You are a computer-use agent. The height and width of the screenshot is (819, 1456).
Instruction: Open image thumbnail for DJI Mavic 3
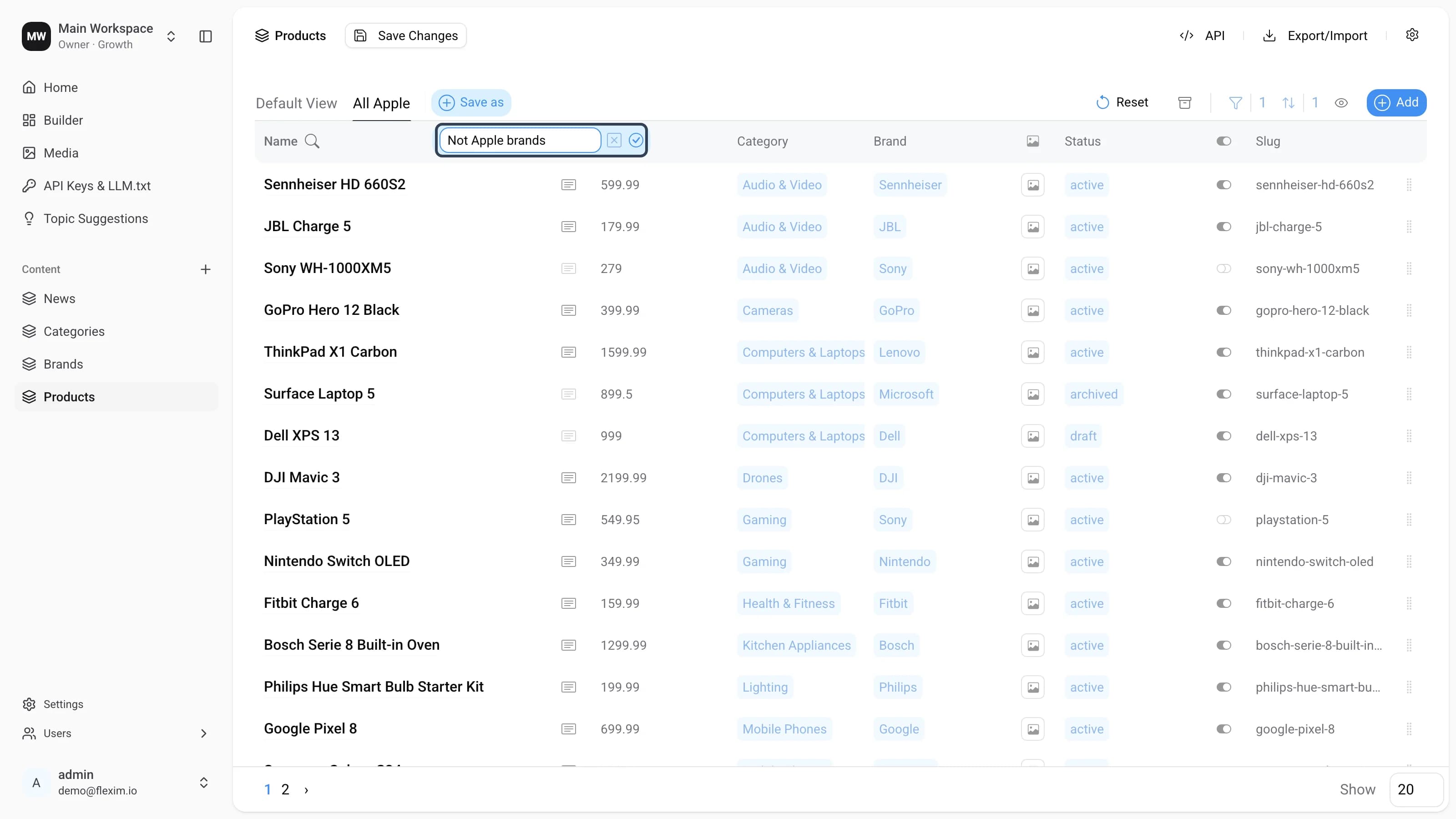[x=1033, y=478]
